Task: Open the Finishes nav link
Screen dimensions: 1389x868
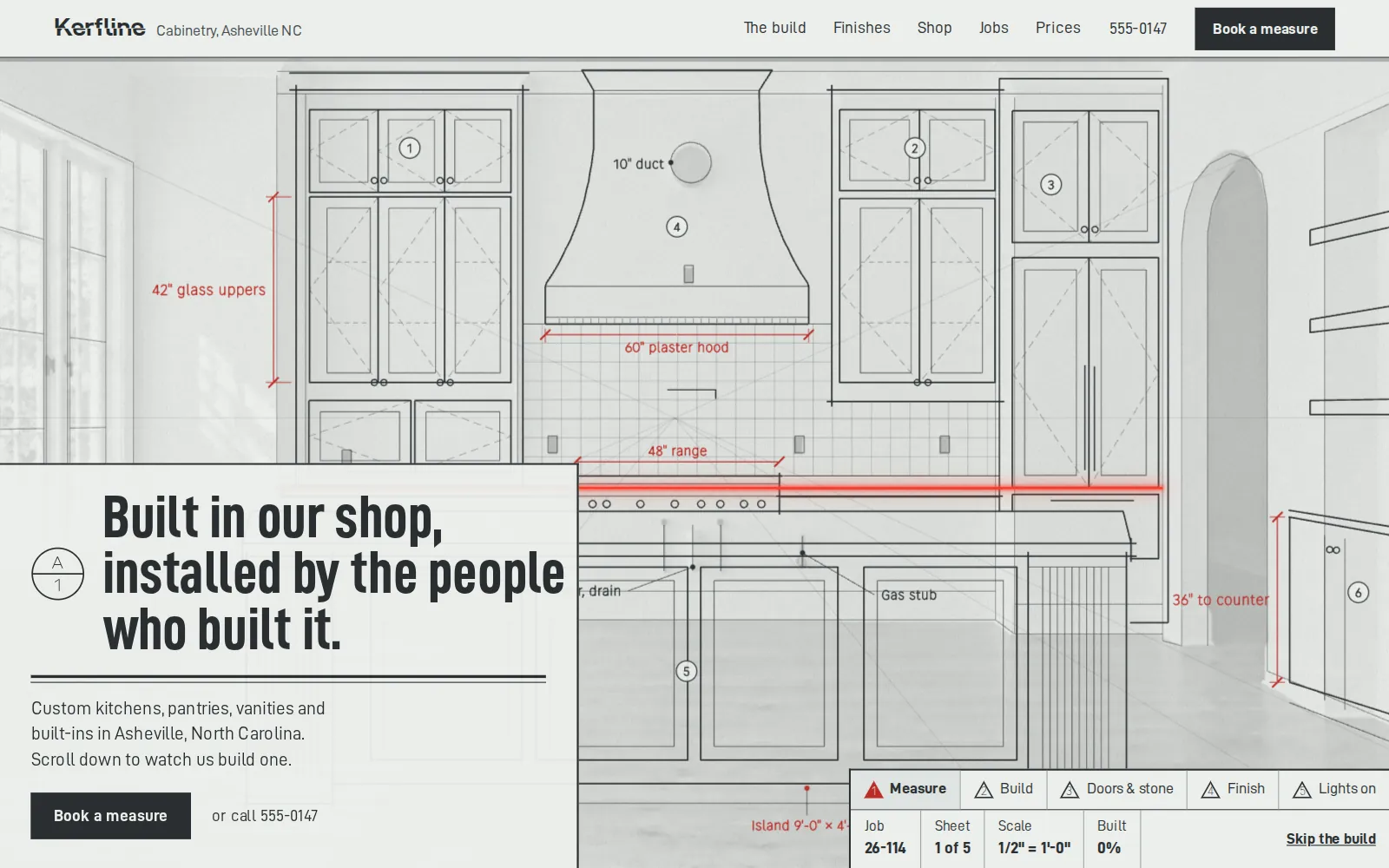Action: (861, 28)
